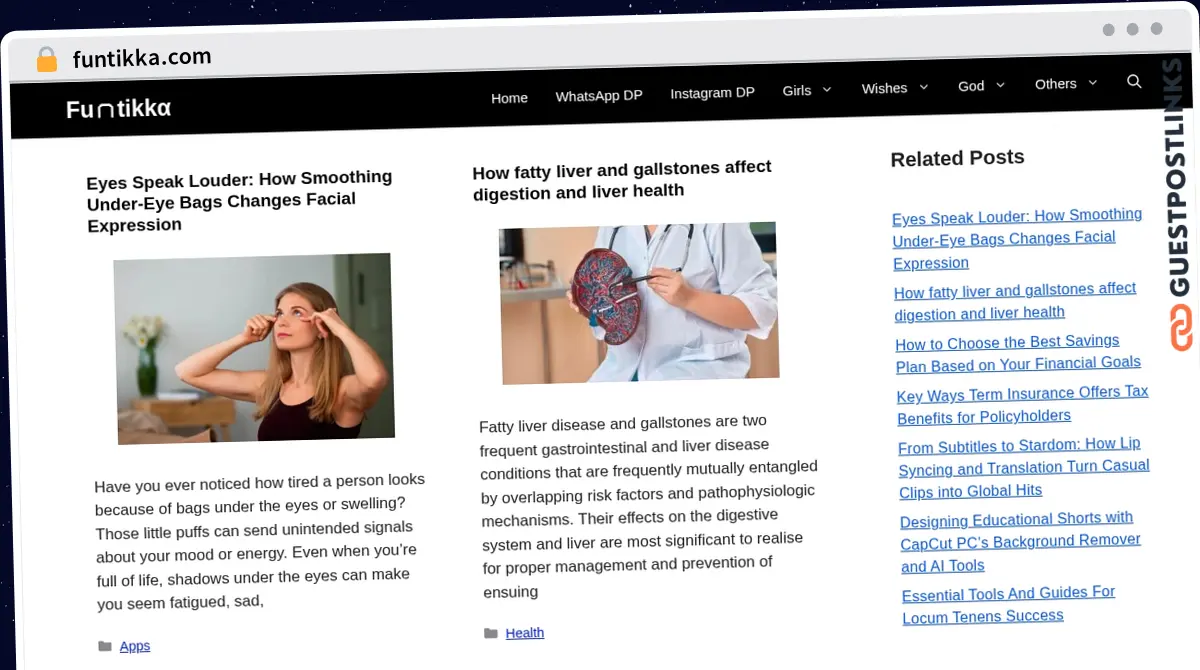Viewport: 1200px width, 670px height.
Task: Open the Savings Plan related post link
Action: 1017,353
